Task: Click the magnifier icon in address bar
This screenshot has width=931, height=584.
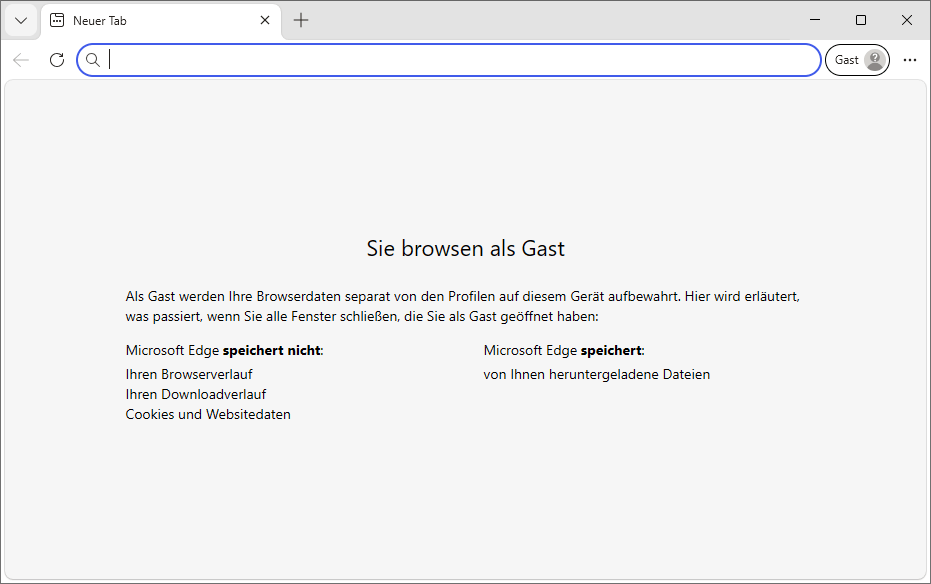Action: point(93,60)
